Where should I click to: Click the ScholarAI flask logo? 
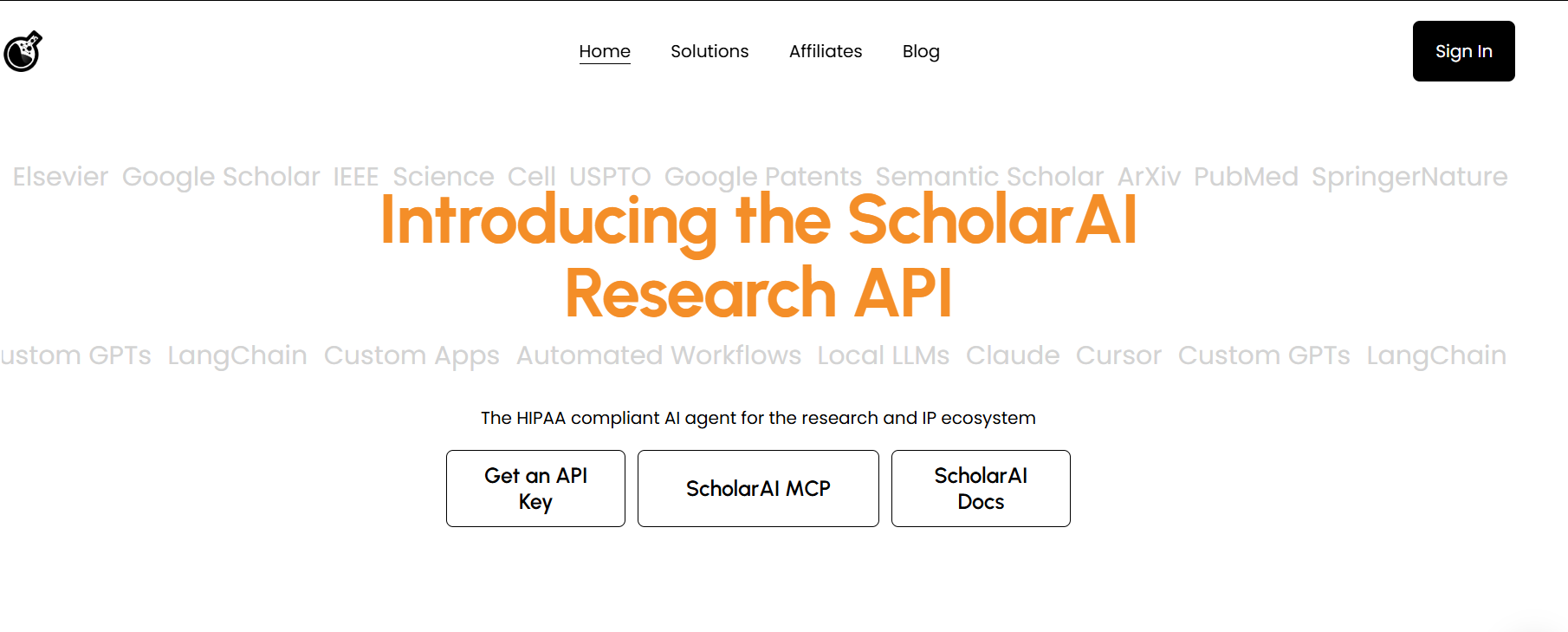click(23, 51)
